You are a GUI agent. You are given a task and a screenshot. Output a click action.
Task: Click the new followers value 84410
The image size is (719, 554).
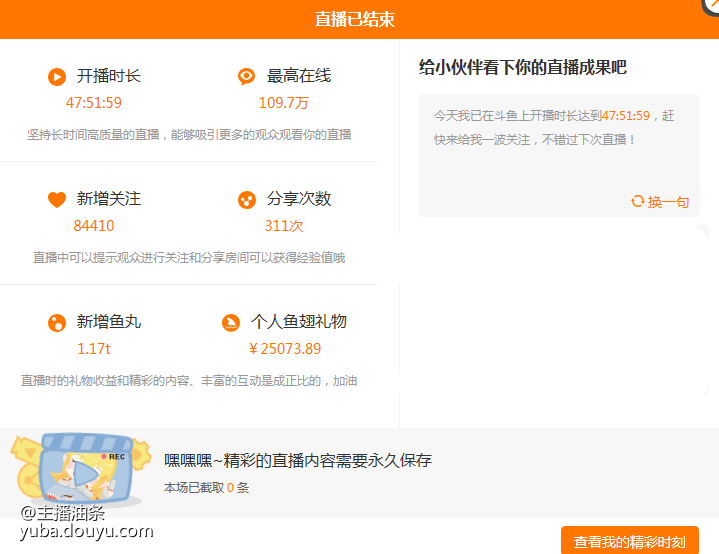pos(94,226)
